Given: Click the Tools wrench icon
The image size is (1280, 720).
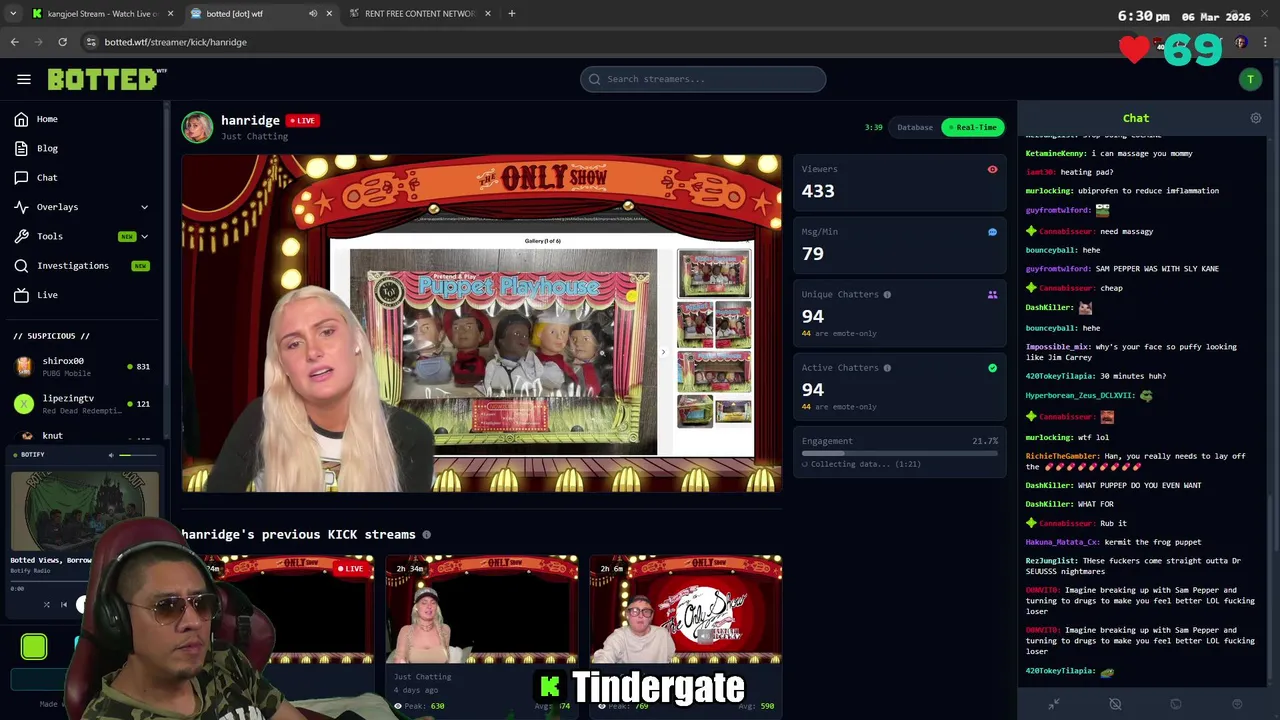Looking at the screenshot, I should pyautogui.click(x=21, y=236).
